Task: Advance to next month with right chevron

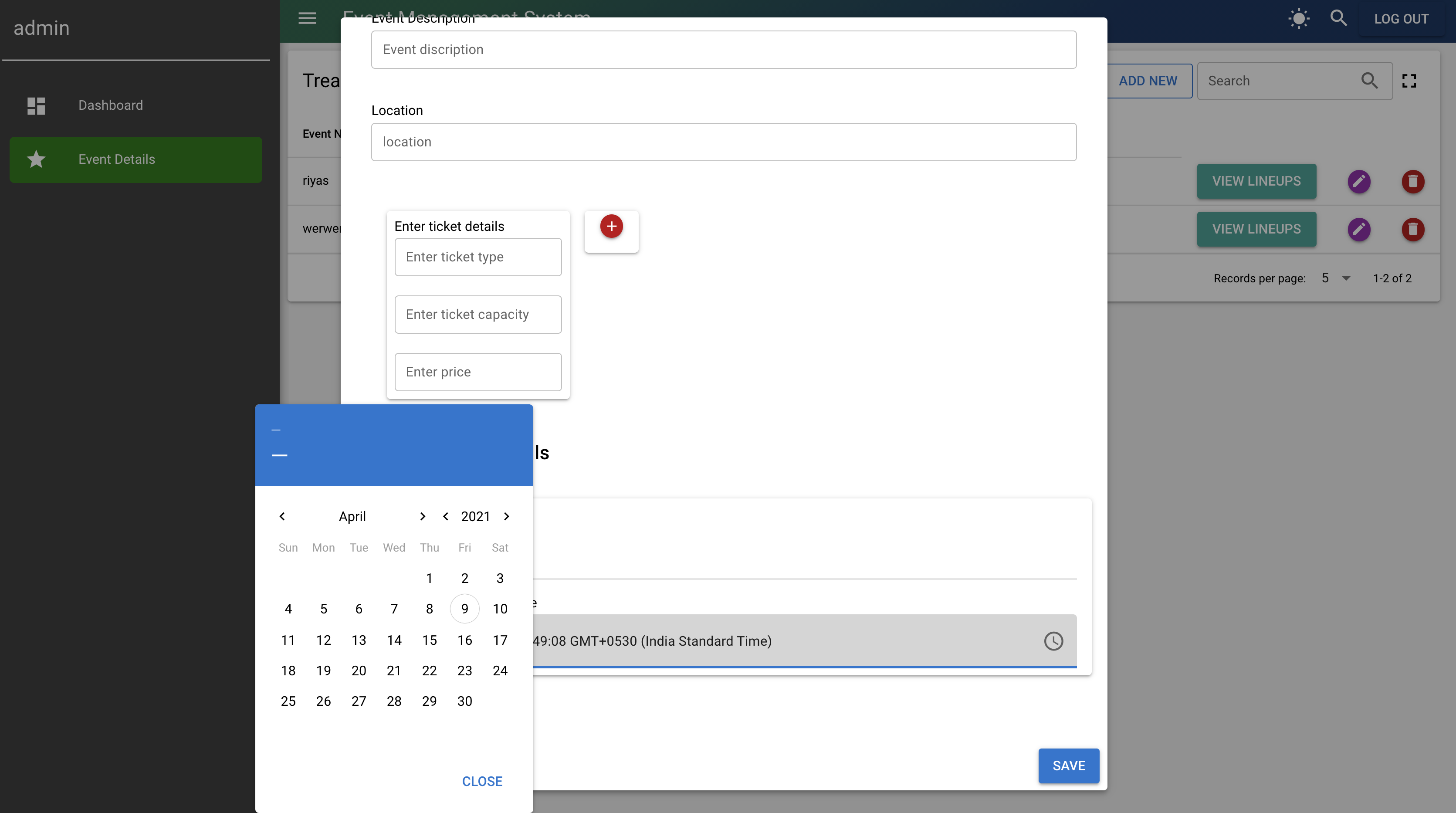Action: pos(422,515)
